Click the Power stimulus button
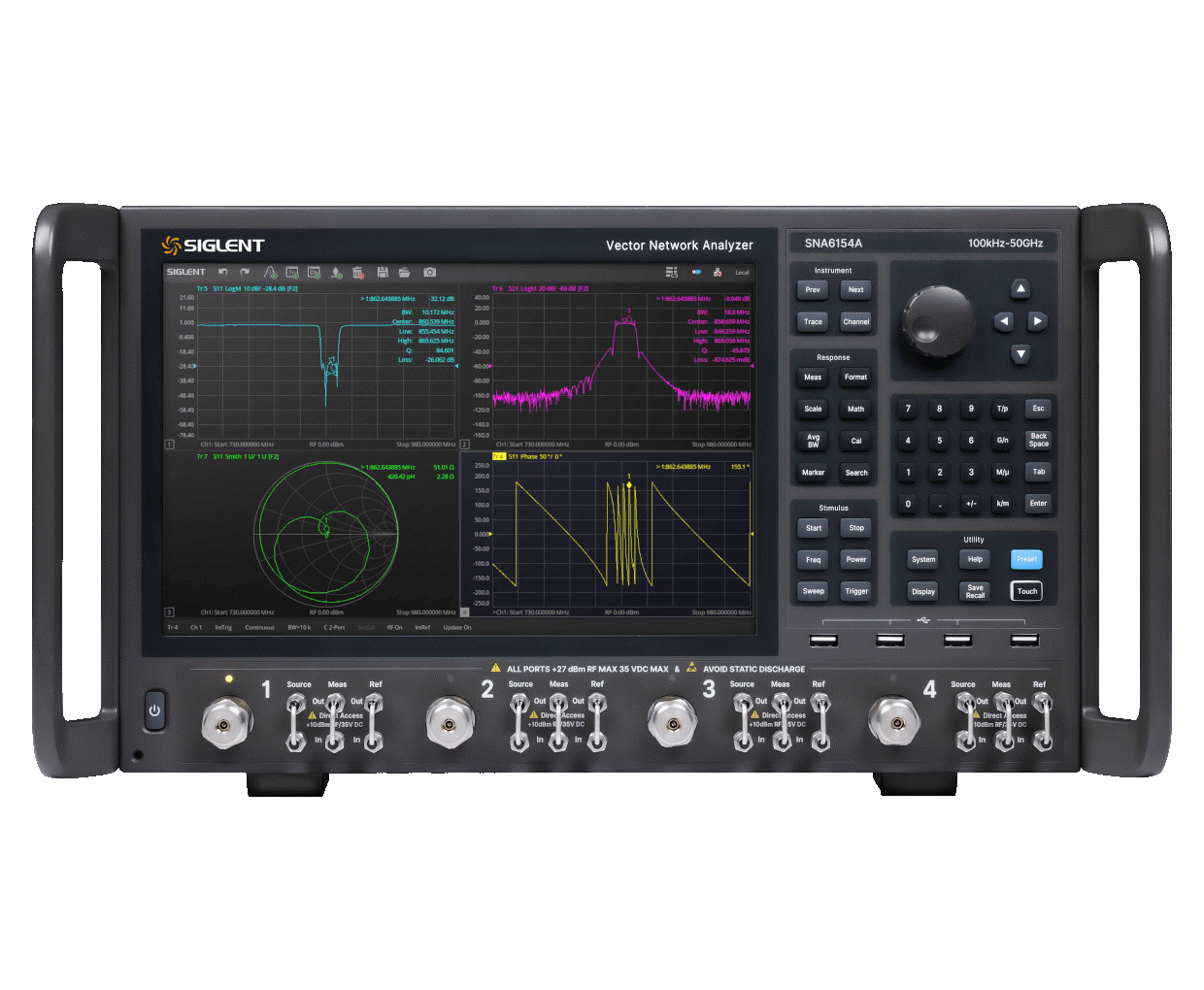This screenshot has height=990, width=1204. (855, 560)
